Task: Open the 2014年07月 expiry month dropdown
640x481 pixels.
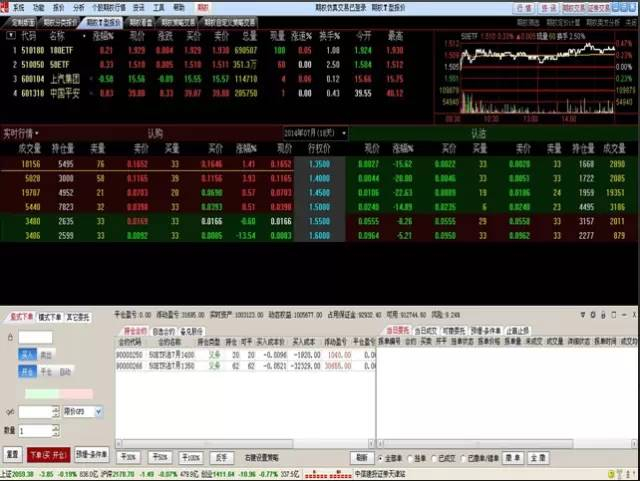Action: [x=315, y=133]
